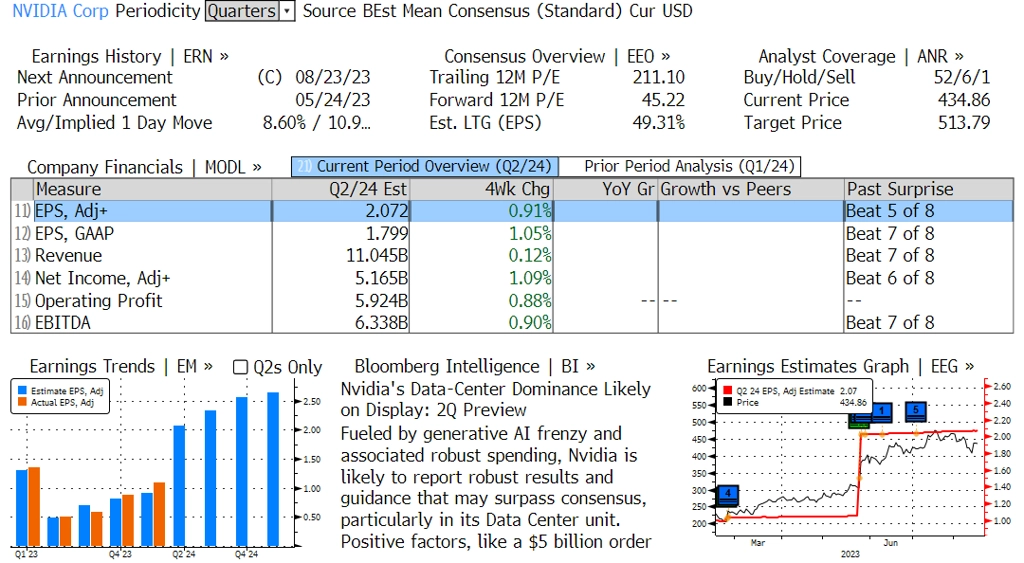The image size is (1024, 563).
Task: Open Earnings Trends EM section
Action: coord(121,366)
